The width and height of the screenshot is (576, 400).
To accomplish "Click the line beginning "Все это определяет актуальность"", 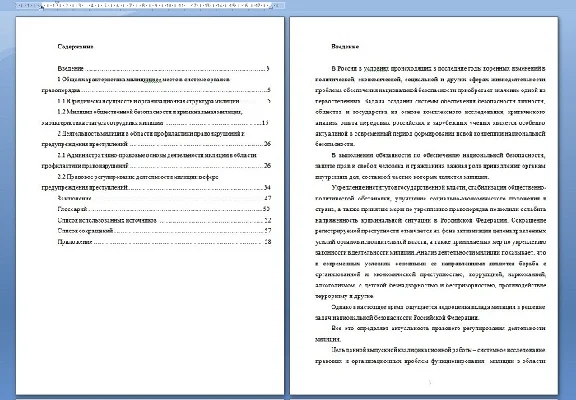I will pos(439,328).
